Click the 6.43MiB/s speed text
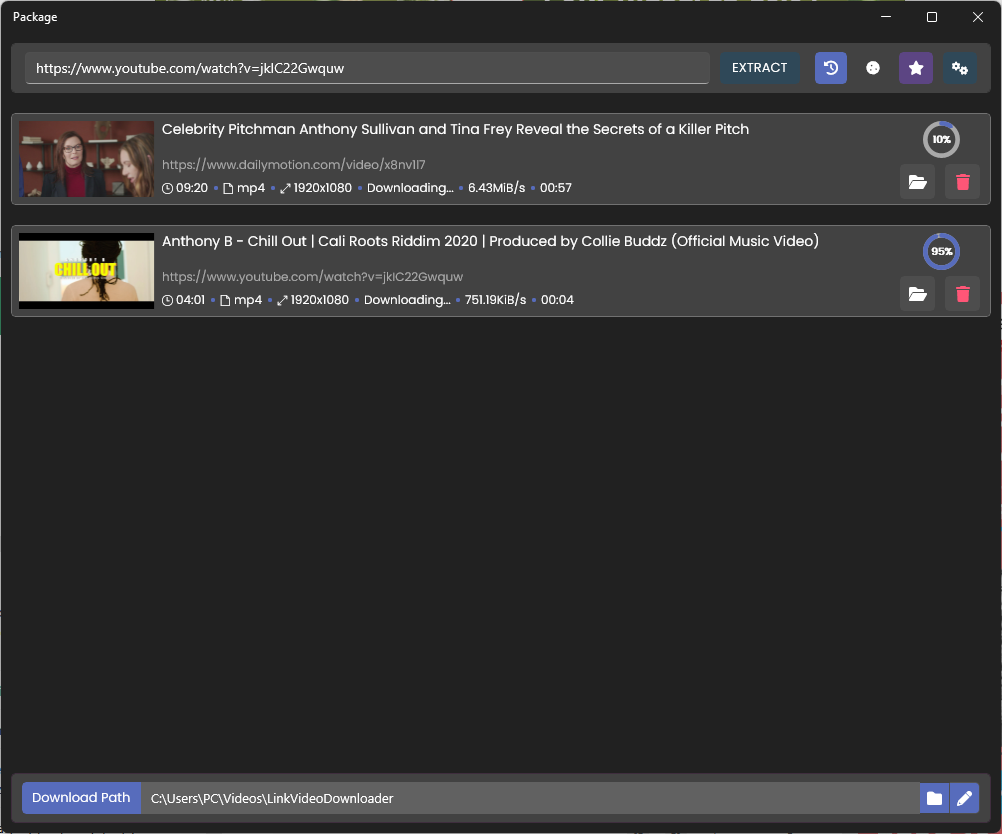Viewport: 1002px width, 834px height. click(x=497, y=188)
